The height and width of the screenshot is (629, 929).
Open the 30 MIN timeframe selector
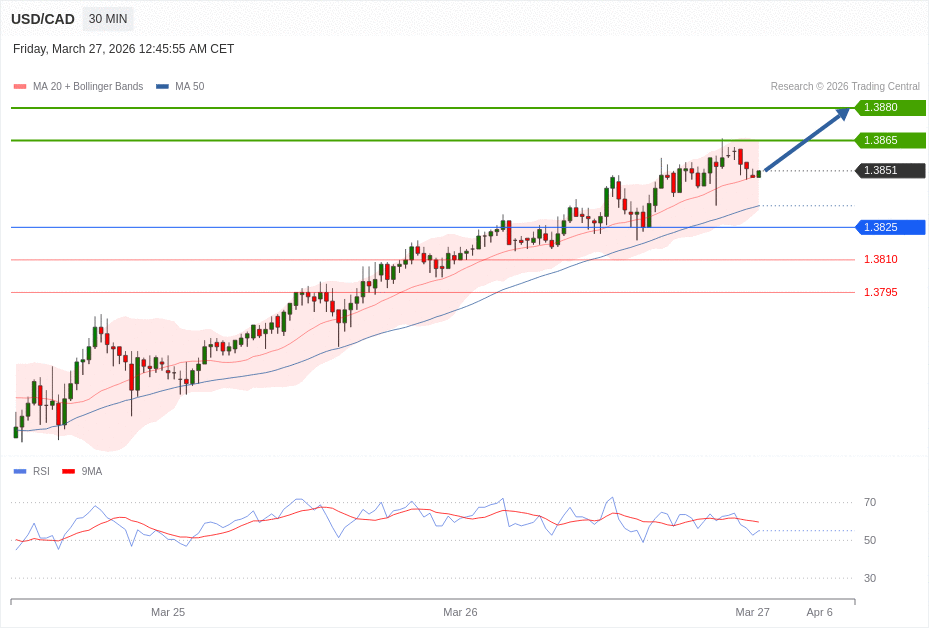107,18
